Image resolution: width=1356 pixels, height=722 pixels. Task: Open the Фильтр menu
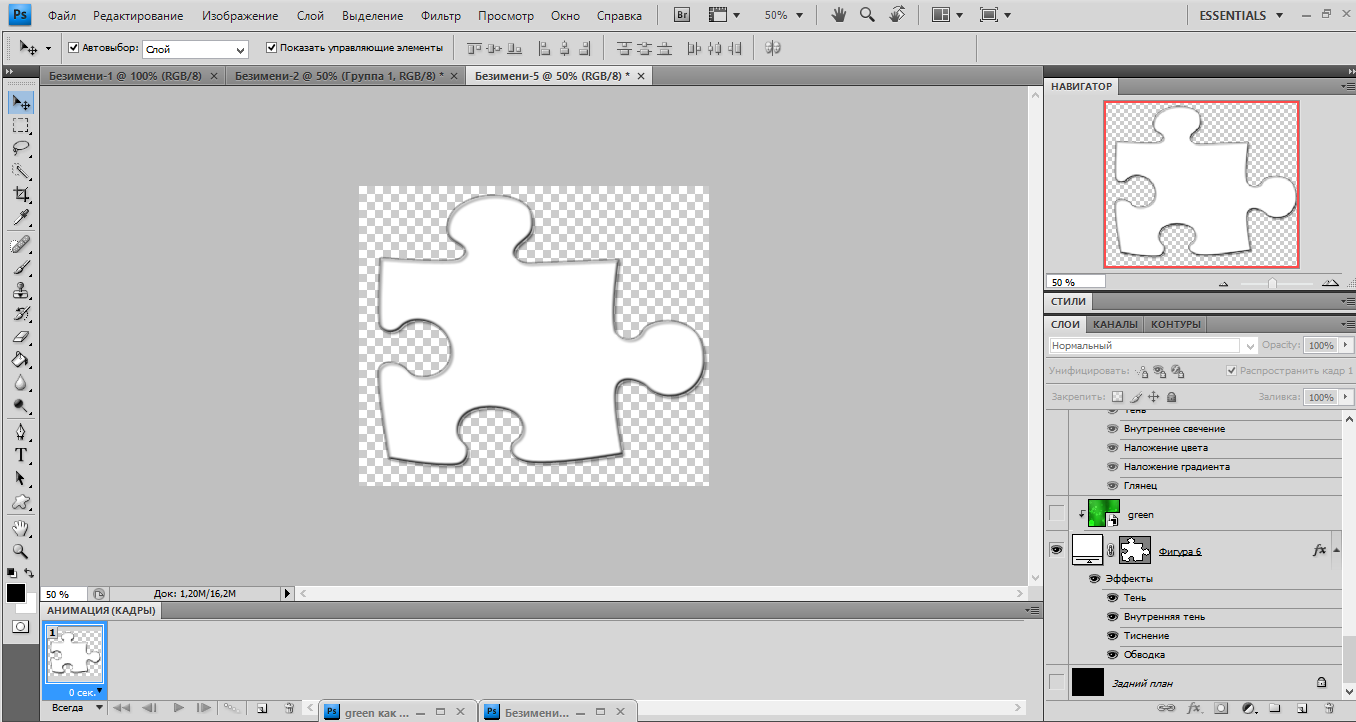(441, 16)
